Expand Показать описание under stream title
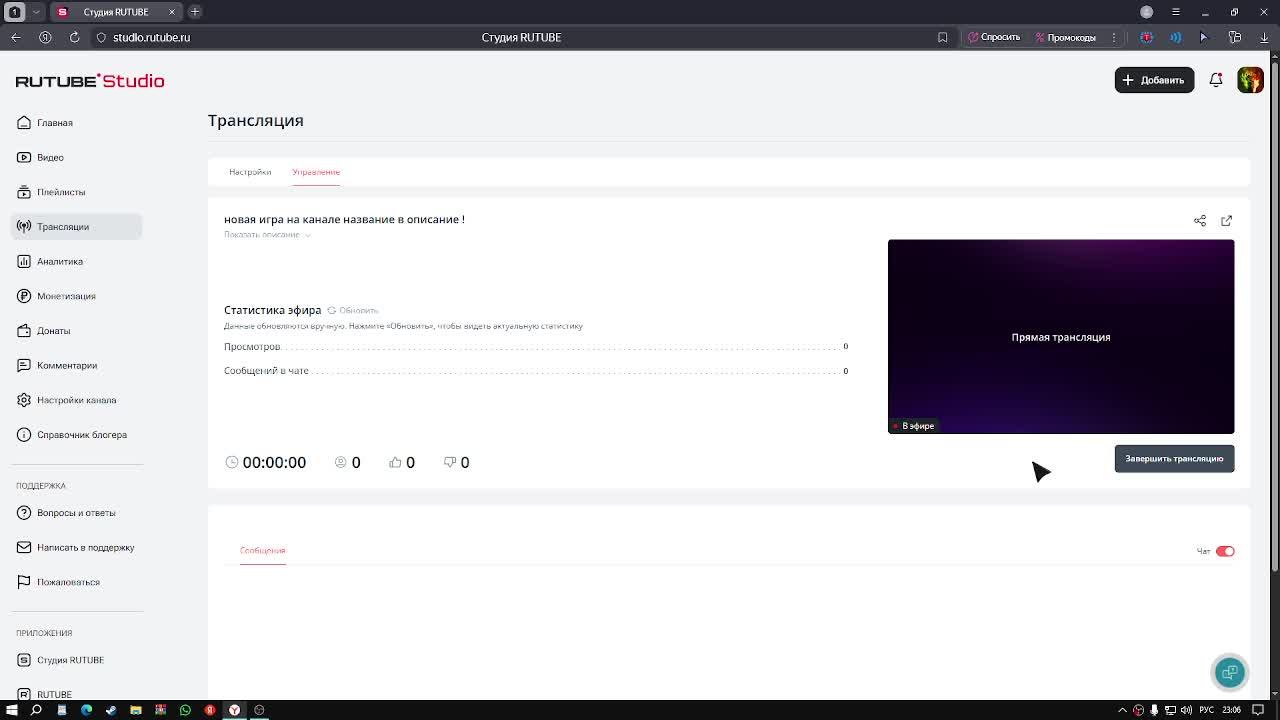 [x=267, y=235]
